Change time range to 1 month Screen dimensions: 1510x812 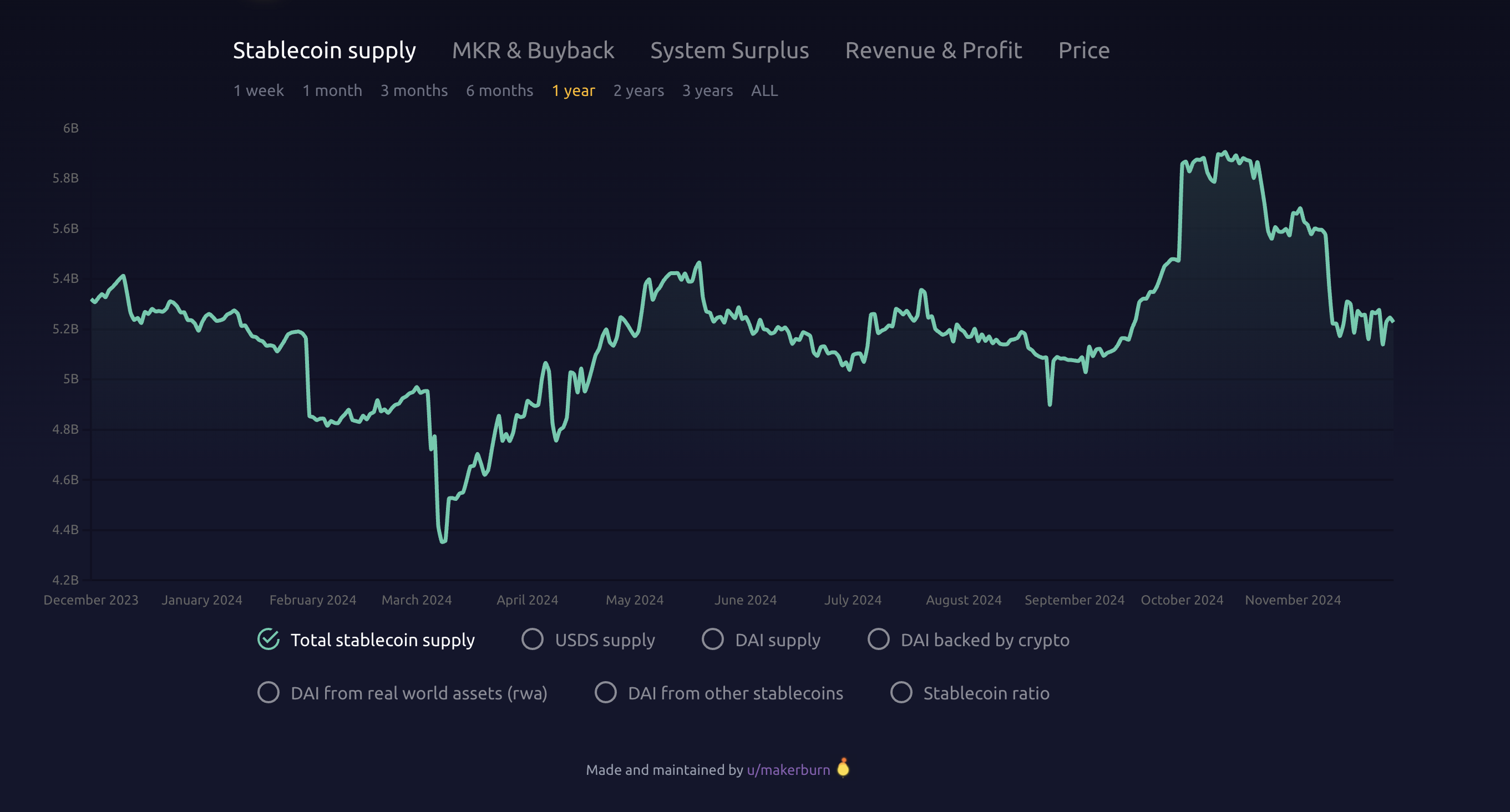click(x=332, y=91)
